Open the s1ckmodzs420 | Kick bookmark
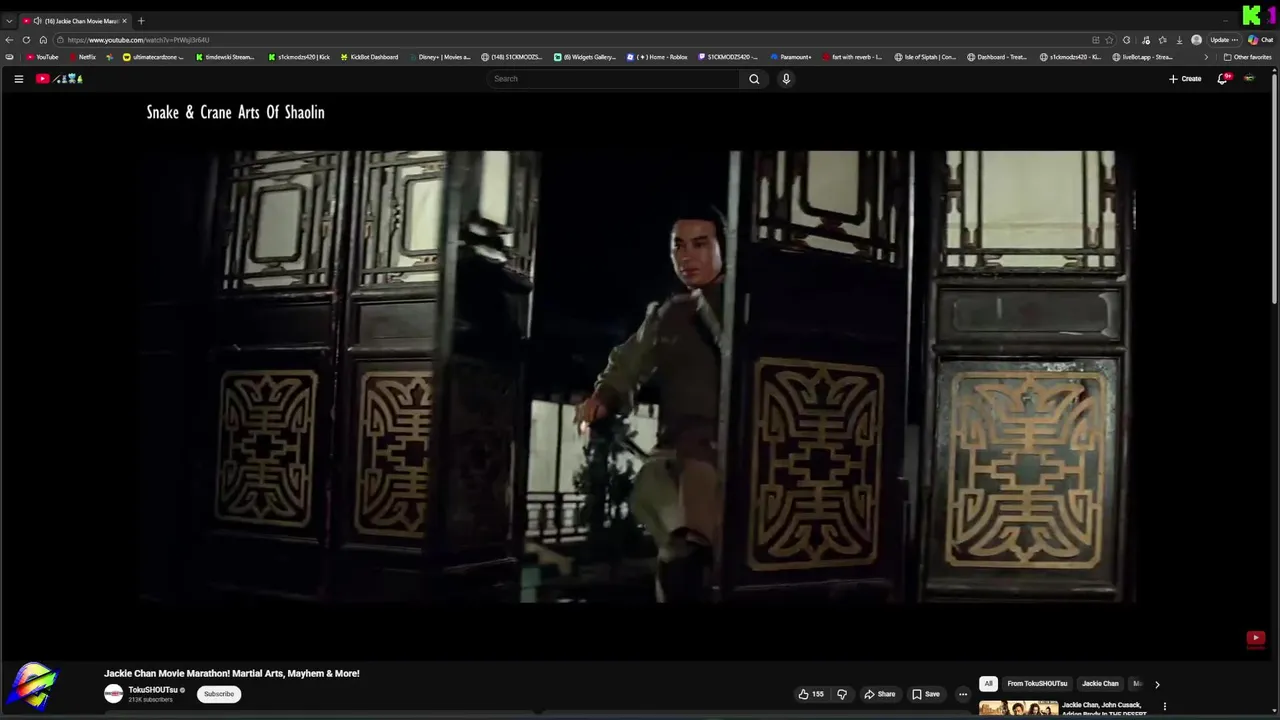Viewport: 1280px width, 720px height. tap(299, 57)
